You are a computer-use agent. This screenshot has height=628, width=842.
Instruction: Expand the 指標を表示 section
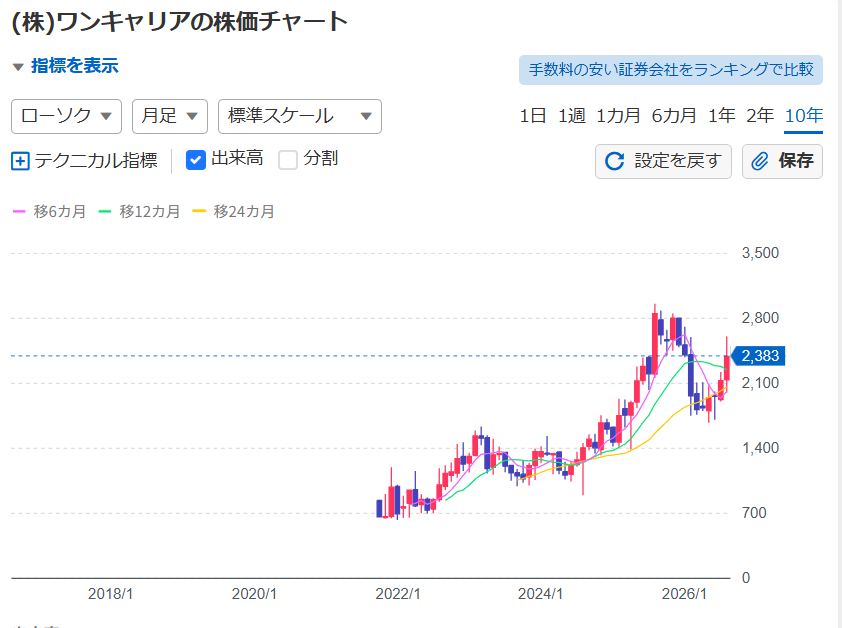coord(65,66)
